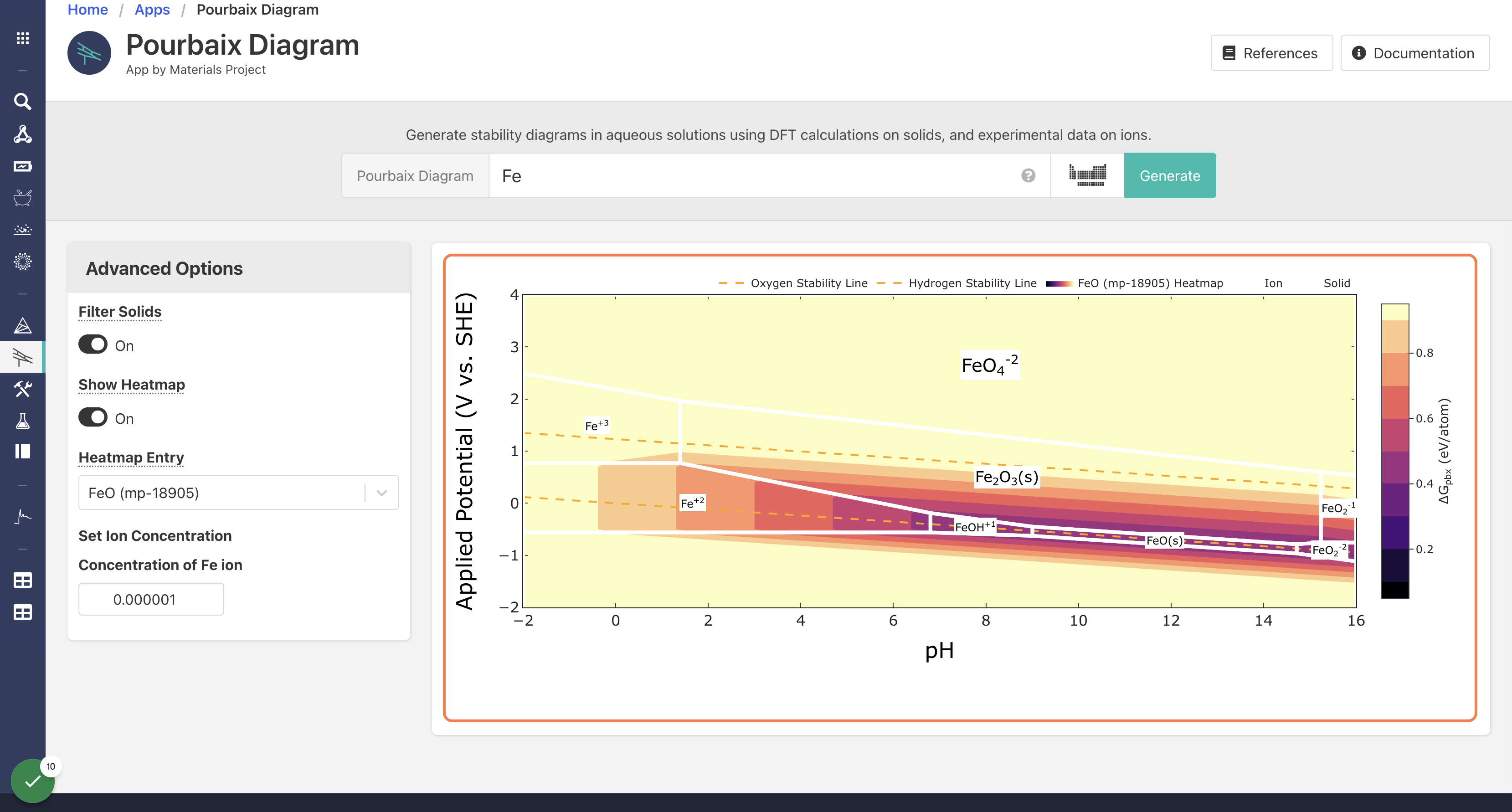Go to Apps breadcrumb link
Viewport: 1512px width, 812px height.
click(152, 10)
